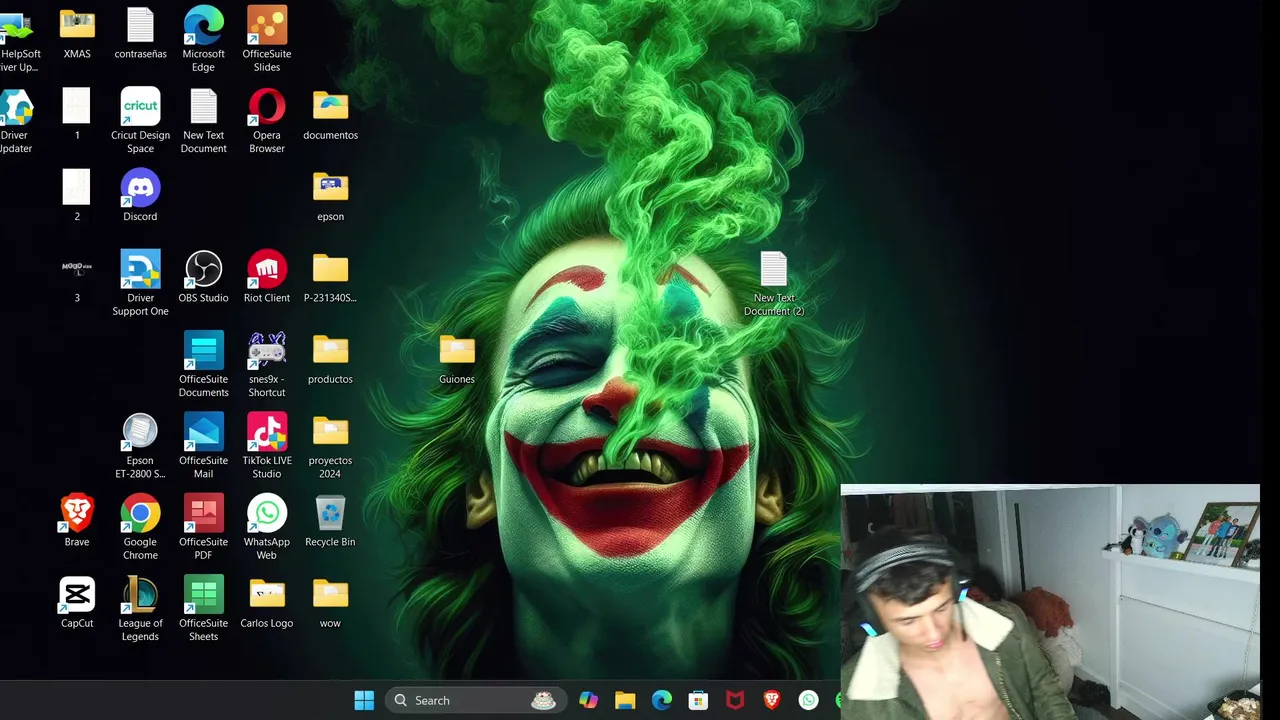
Task: Open OfficeSuite PDF shortcut
Action: (203, 528)
